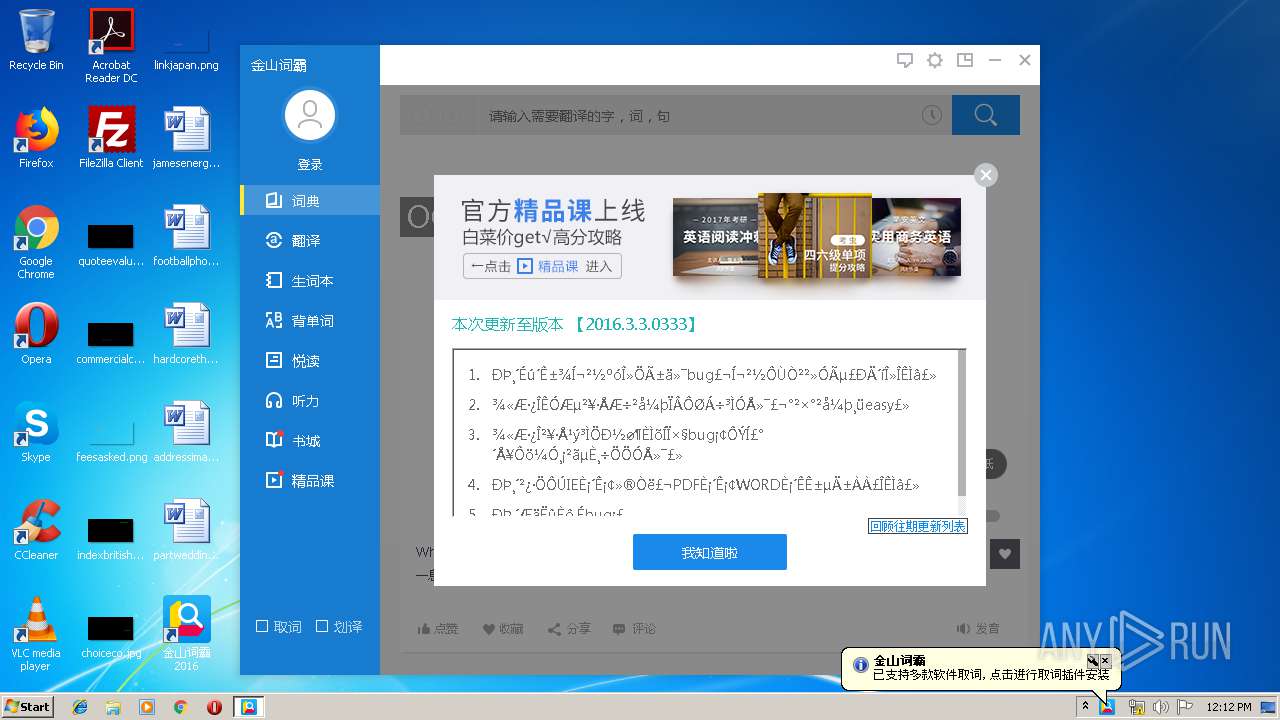Viewport: 1280px width, 720px height.
Task: Select the feesasked.png desktop file
Action: [111, 440]
